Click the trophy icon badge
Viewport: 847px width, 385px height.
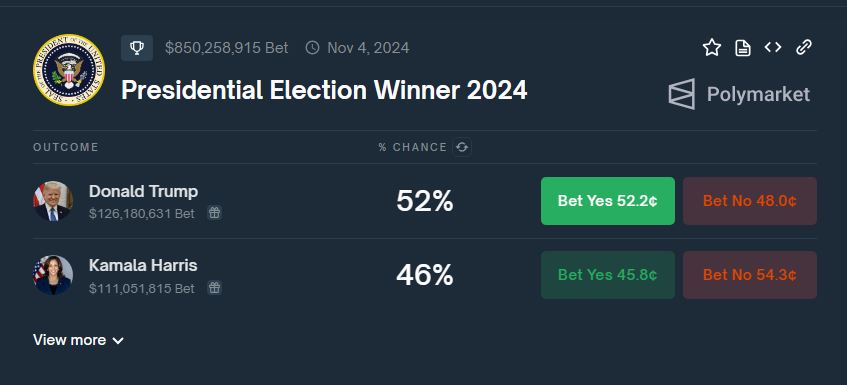pyautogui.click(x=137, y=48)
